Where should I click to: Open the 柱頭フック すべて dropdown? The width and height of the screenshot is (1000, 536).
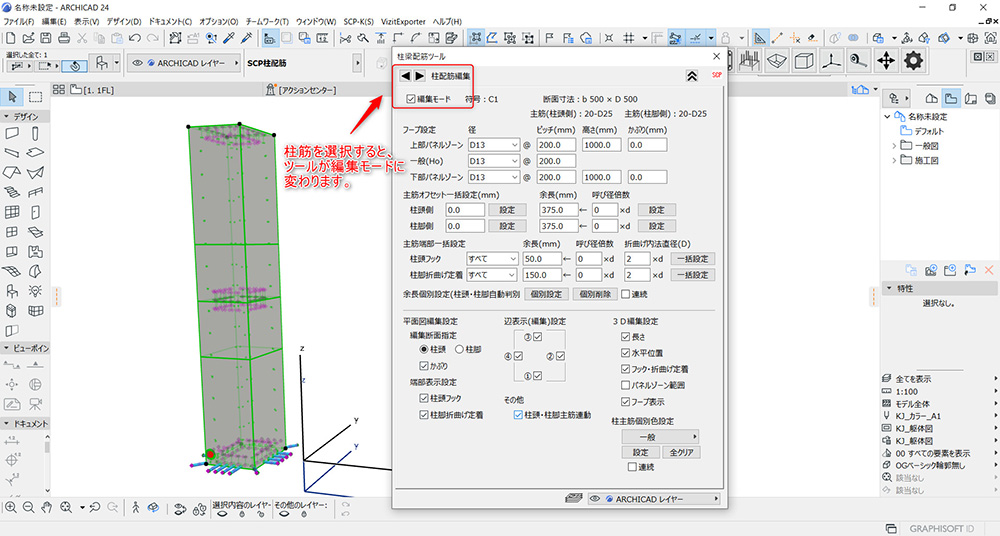click(x=493, y=259)
